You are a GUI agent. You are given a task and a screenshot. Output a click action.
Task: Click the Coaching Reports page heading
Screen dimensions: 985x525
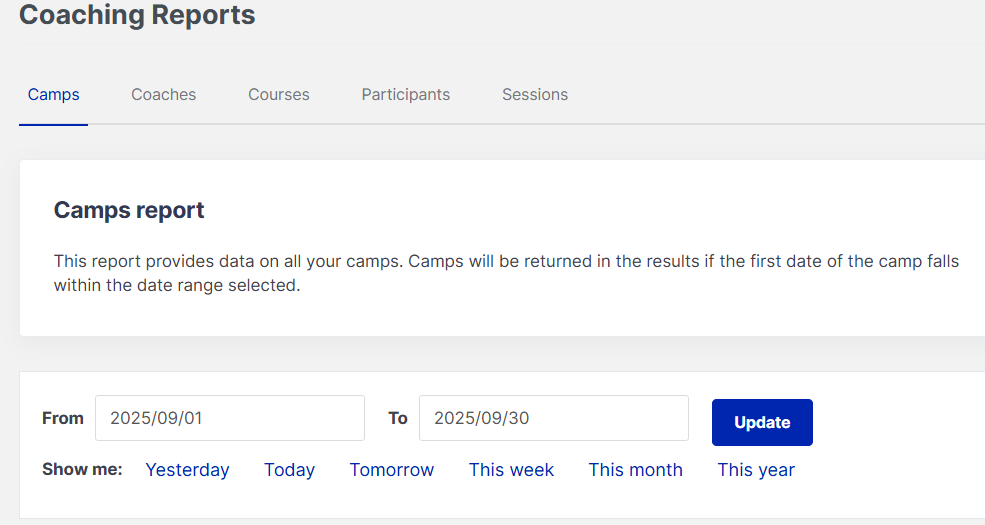[137, 16]
